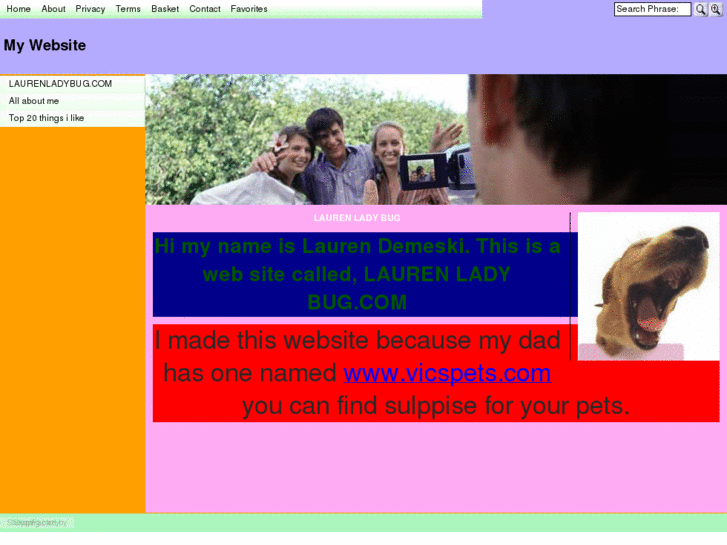Click the LAUREN LADY BUG heading

coord(357,218)
